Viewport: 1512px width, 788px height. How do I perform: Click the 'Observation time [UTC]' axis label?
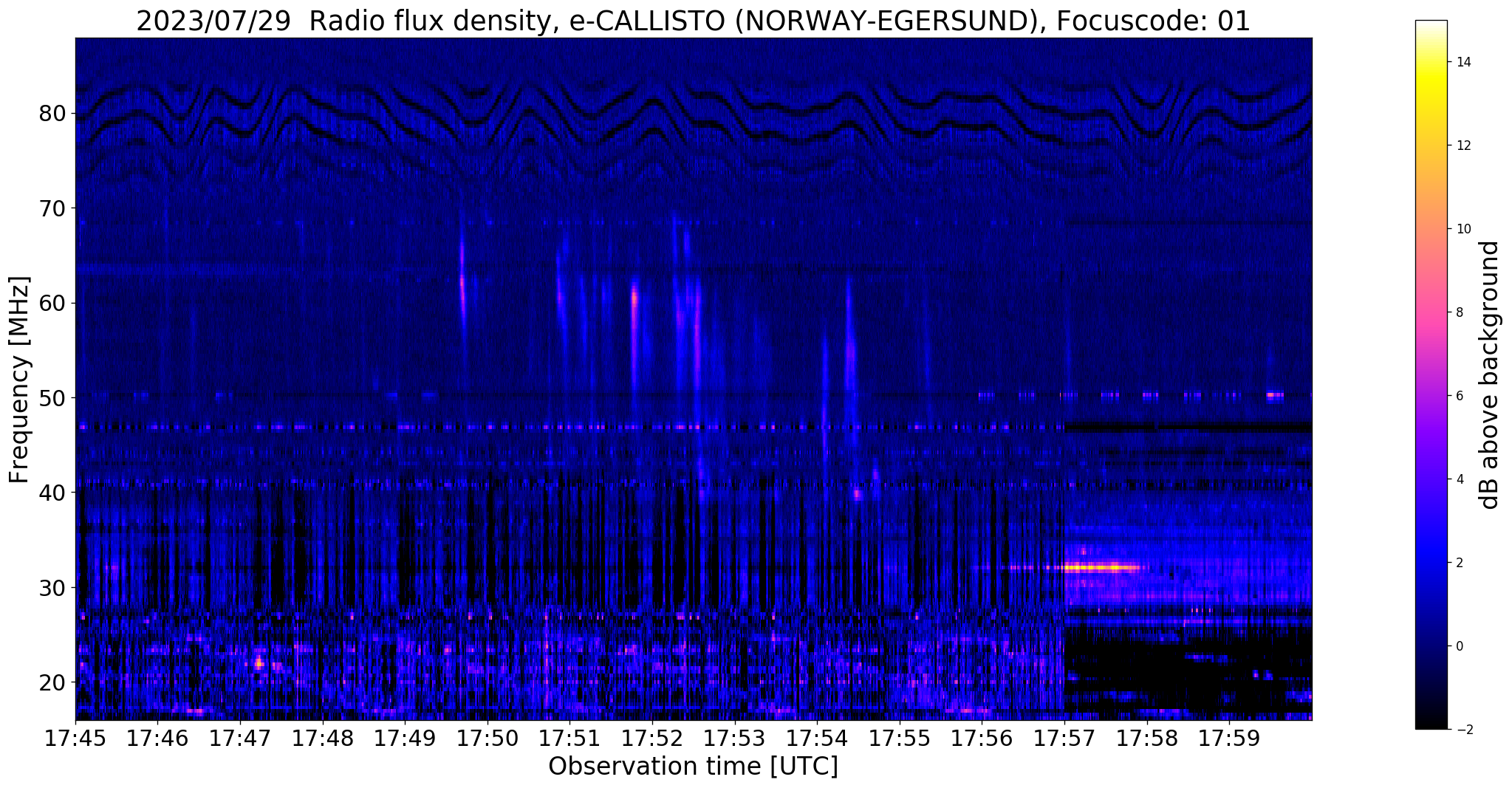pyautogui.click(x=693, y=766)
